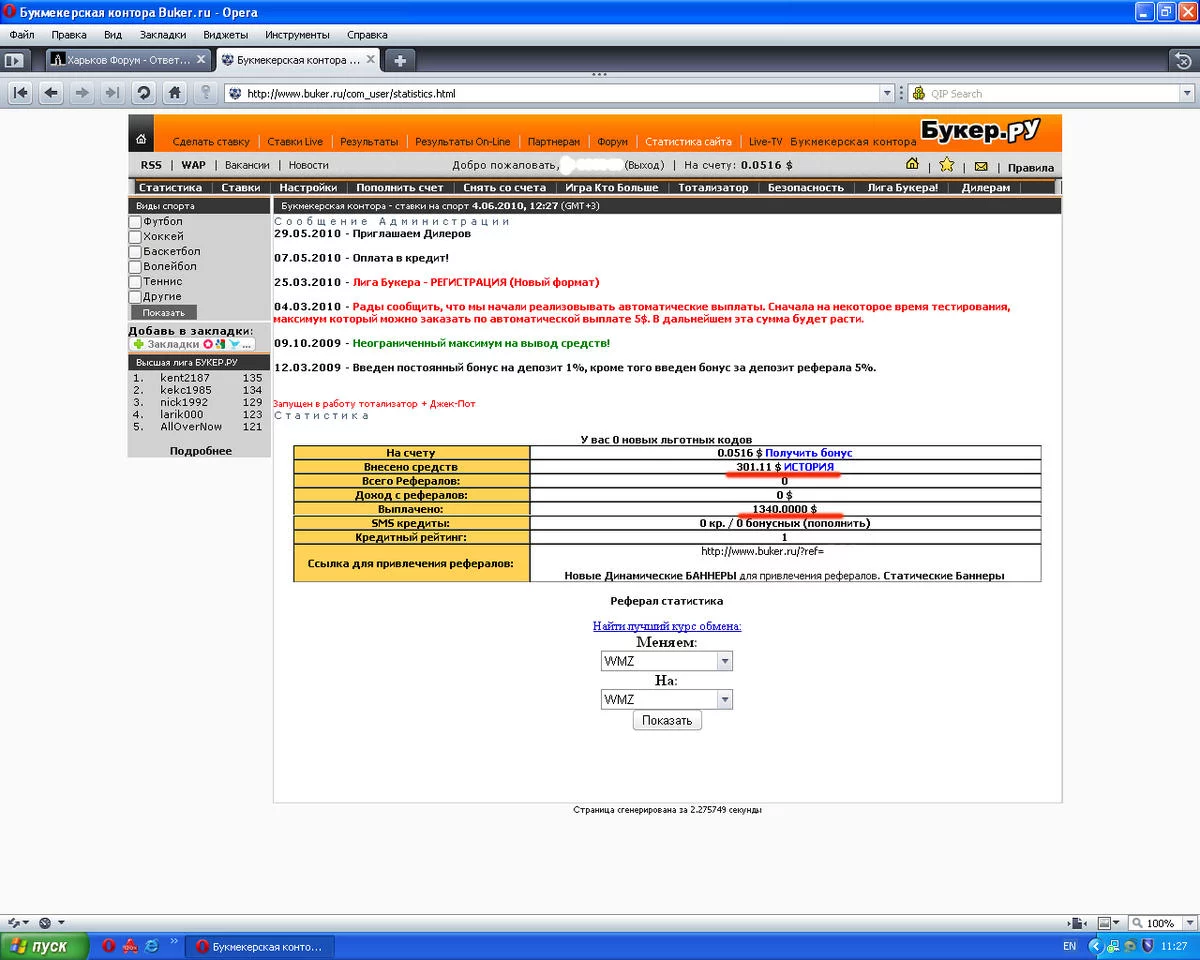Click the Добавь в закладки bookmarks widget
Image resolution: width=1200 pixels, height=960 pixels.
point(192,343)
